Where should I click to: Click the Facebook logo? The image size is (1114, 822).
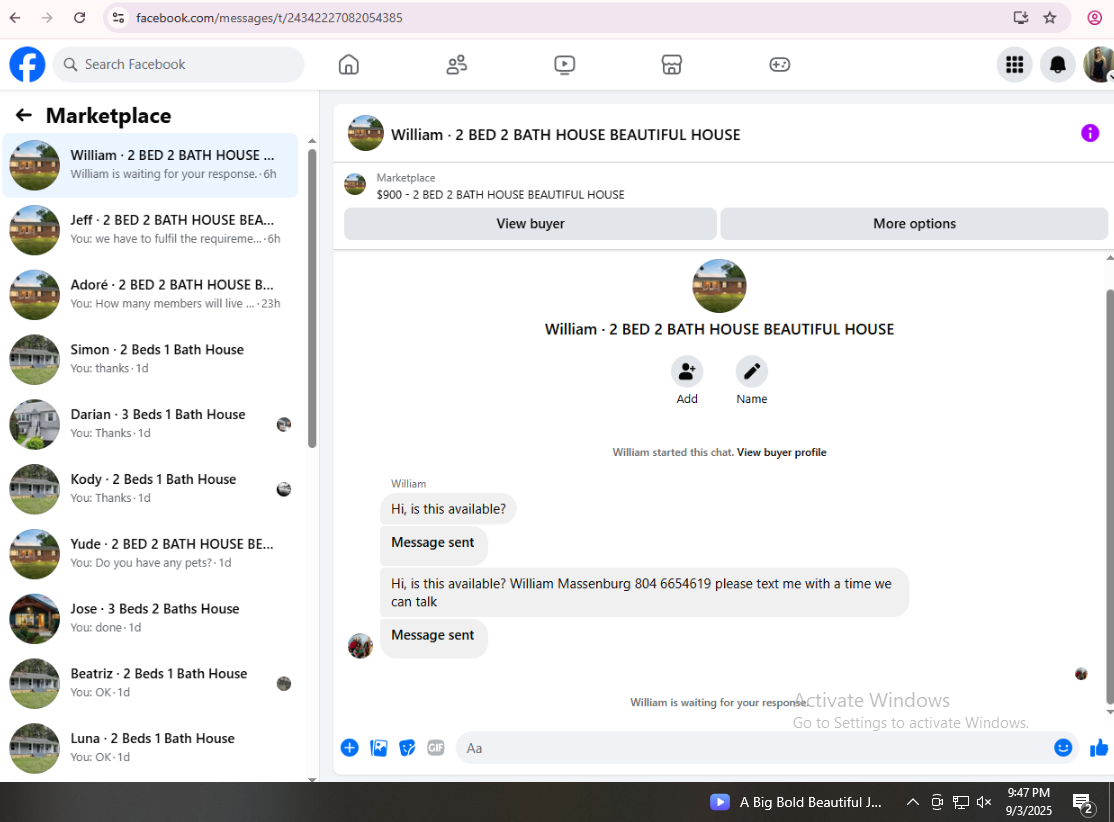click(x=27, y=65)
